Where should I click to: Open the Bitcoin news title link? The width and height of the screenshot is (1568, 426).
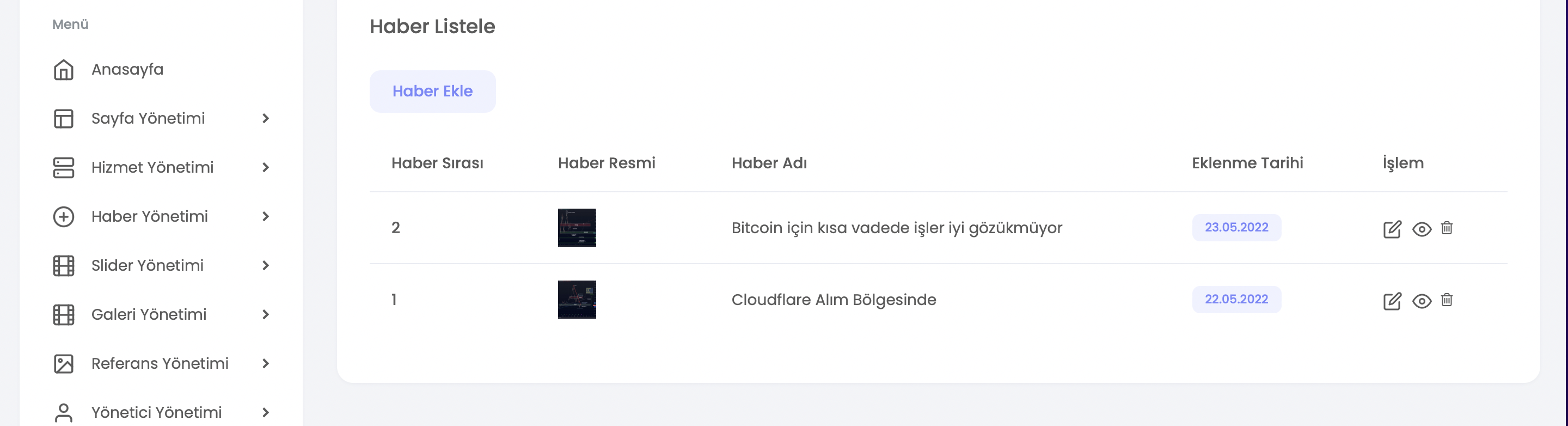click(897, 228)
